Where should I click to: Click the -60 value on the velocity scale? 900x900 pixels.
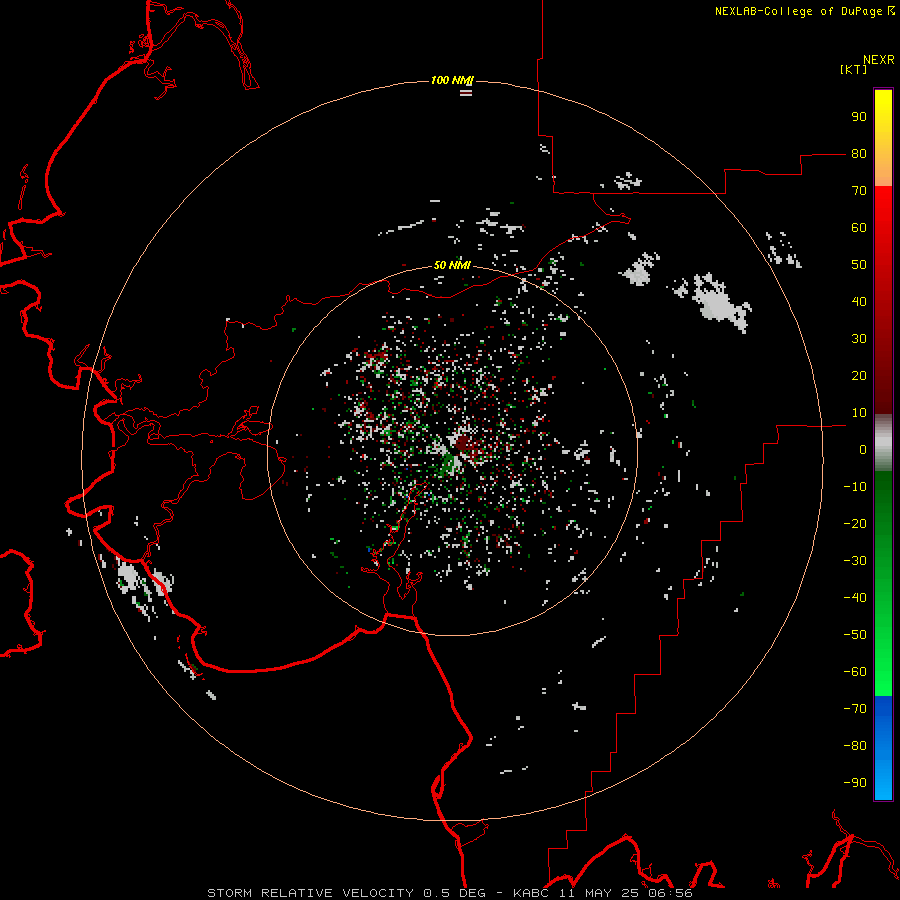(855, 672)
